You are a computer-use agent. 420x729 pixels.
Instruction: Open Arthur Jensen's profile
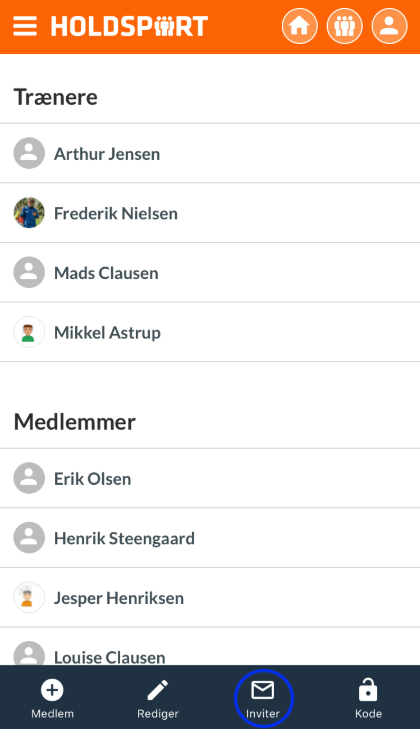click(210, 153)
